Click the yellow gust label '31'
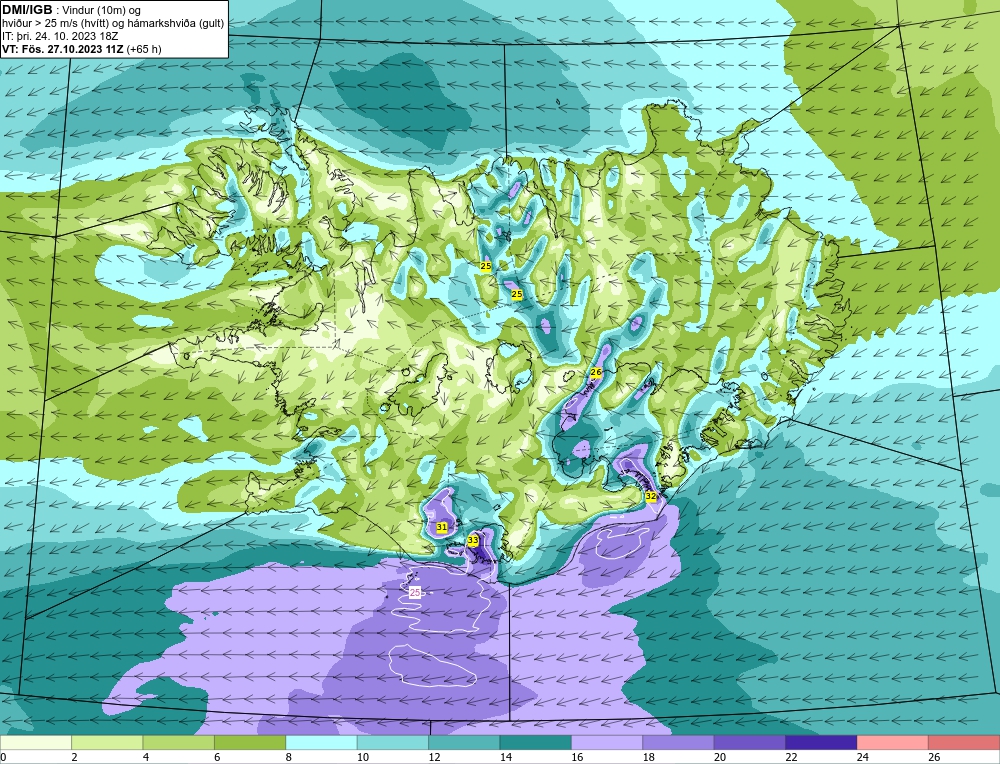Viewport: 1000px width, 764px height. (441, 527)
